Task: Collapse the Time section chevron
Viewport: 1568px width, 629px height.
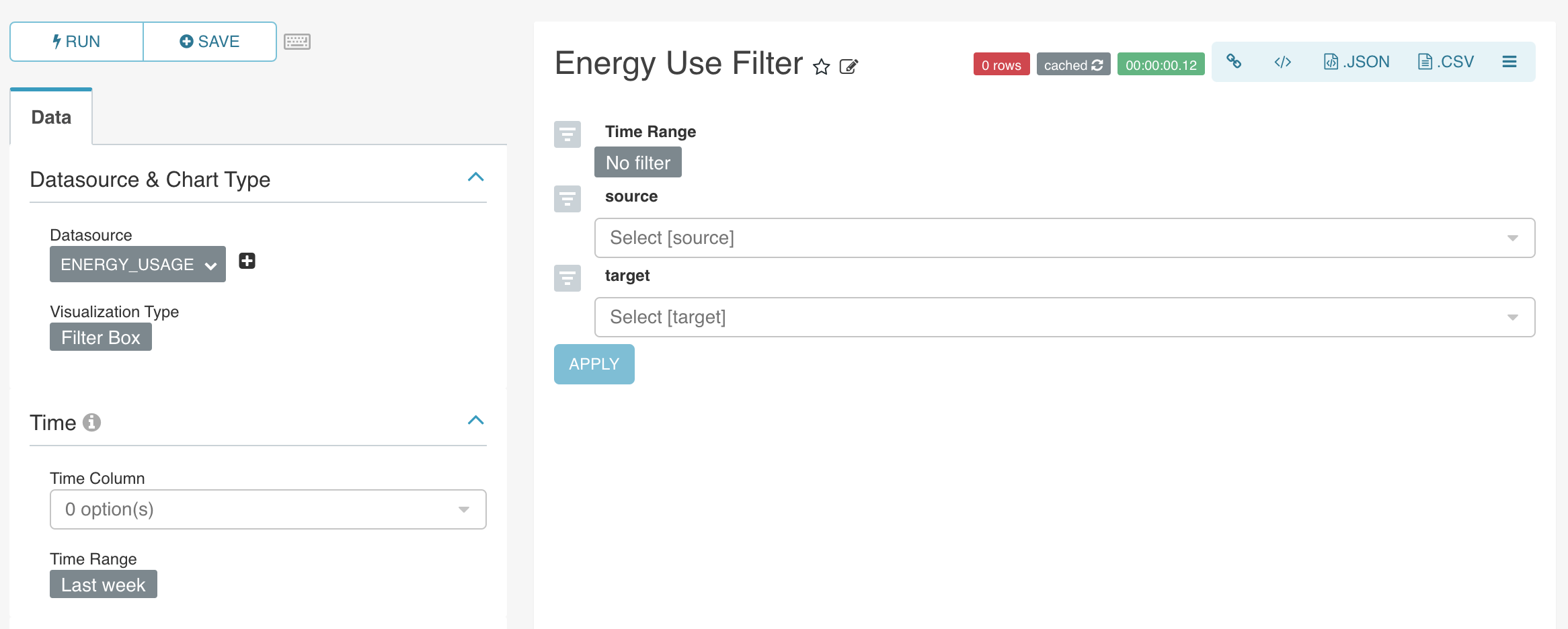Action: tap(476, 421)
